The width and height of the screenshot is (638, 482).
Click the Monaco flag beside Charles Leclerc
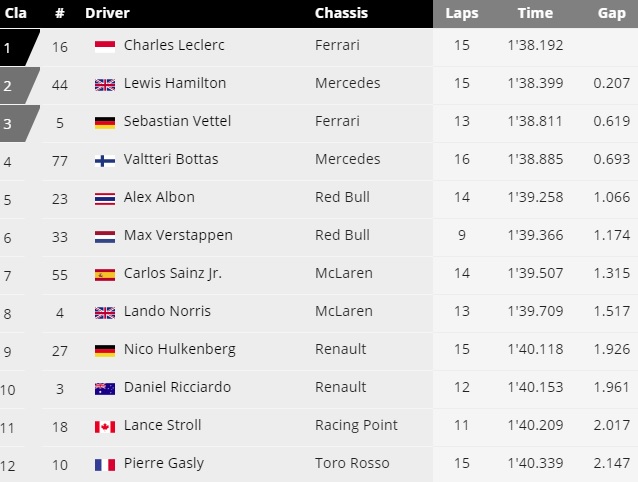(104, 46)
